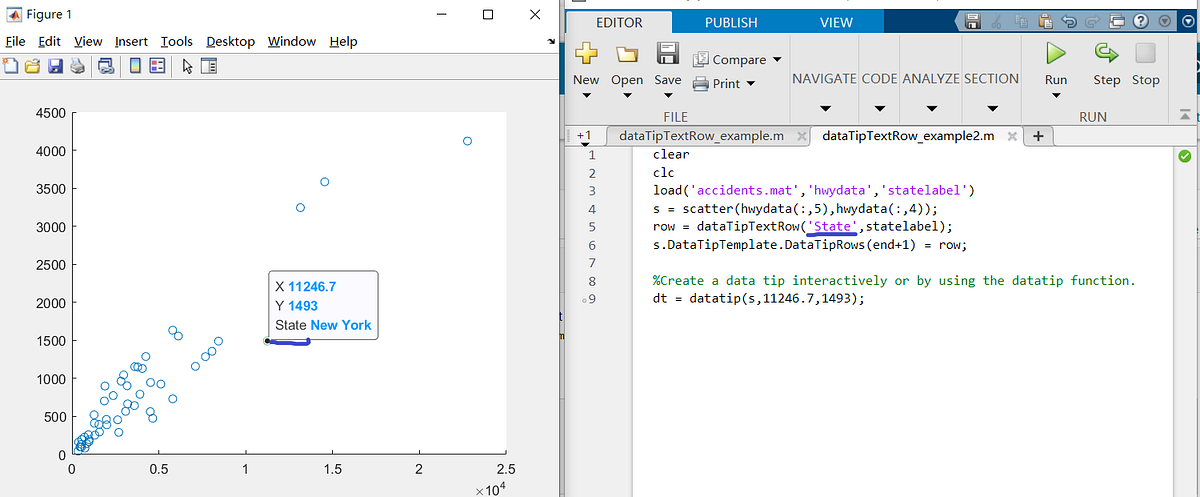Click Switch Windows icon in quick-access bar

pyautogui.click(x=1118, y=22)
